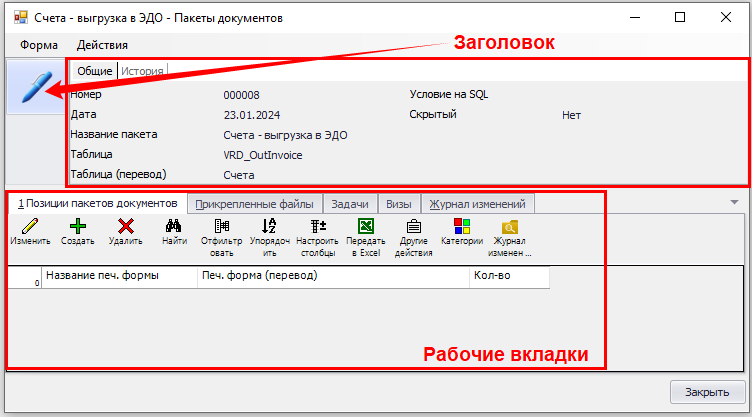This screenshot has height=417, width=752.
Task: Open Настроить столбцы column settings
Action: [x=318, y=227]
